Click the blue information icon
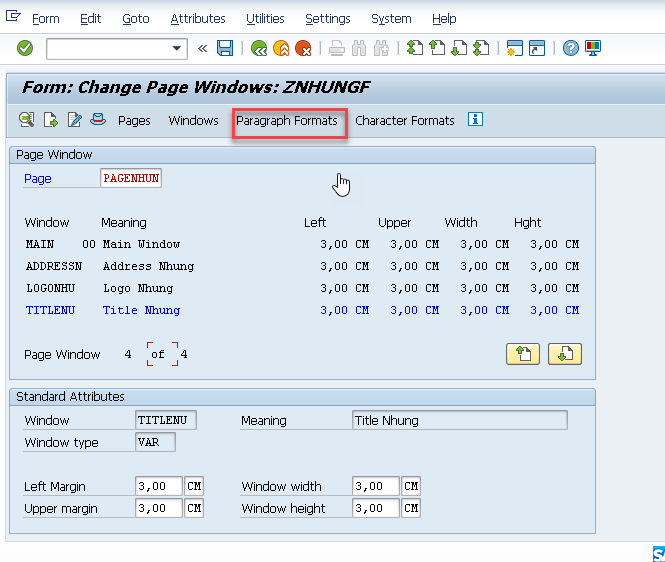Screen dimensions: 665x562 [x=475, y=119]
